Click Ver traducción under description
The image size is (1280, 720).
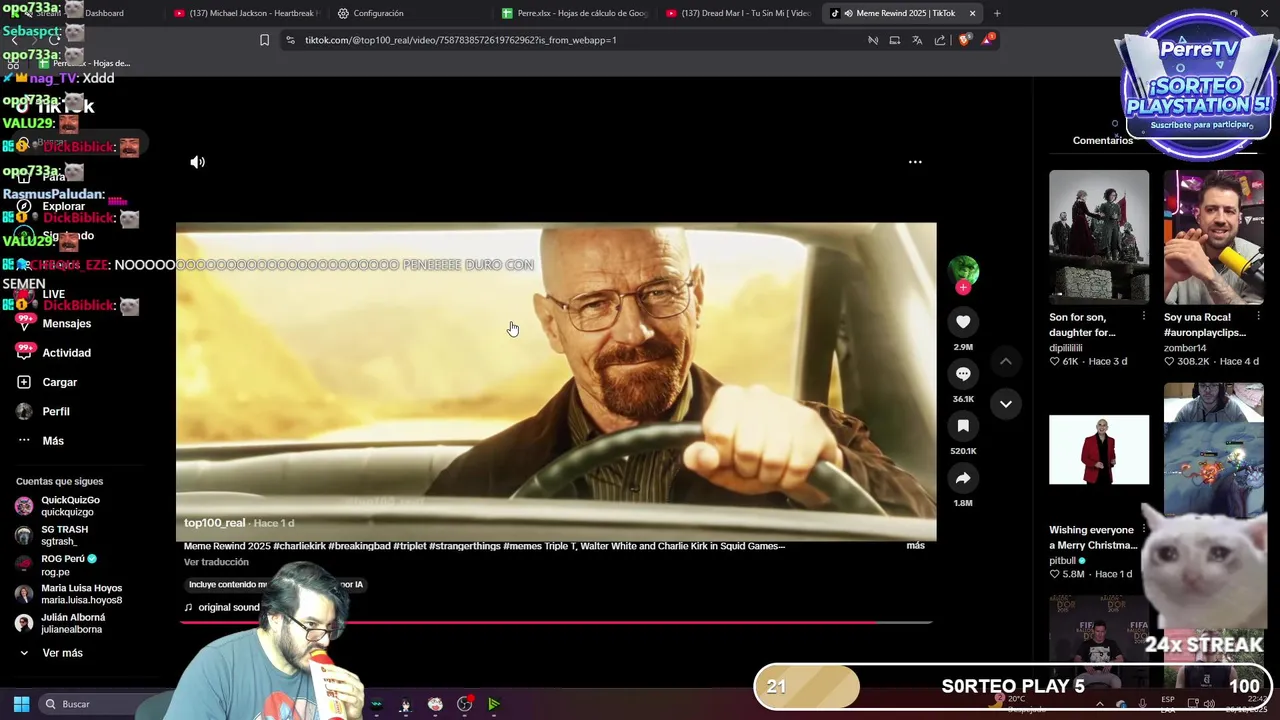[x=216, y=562]
